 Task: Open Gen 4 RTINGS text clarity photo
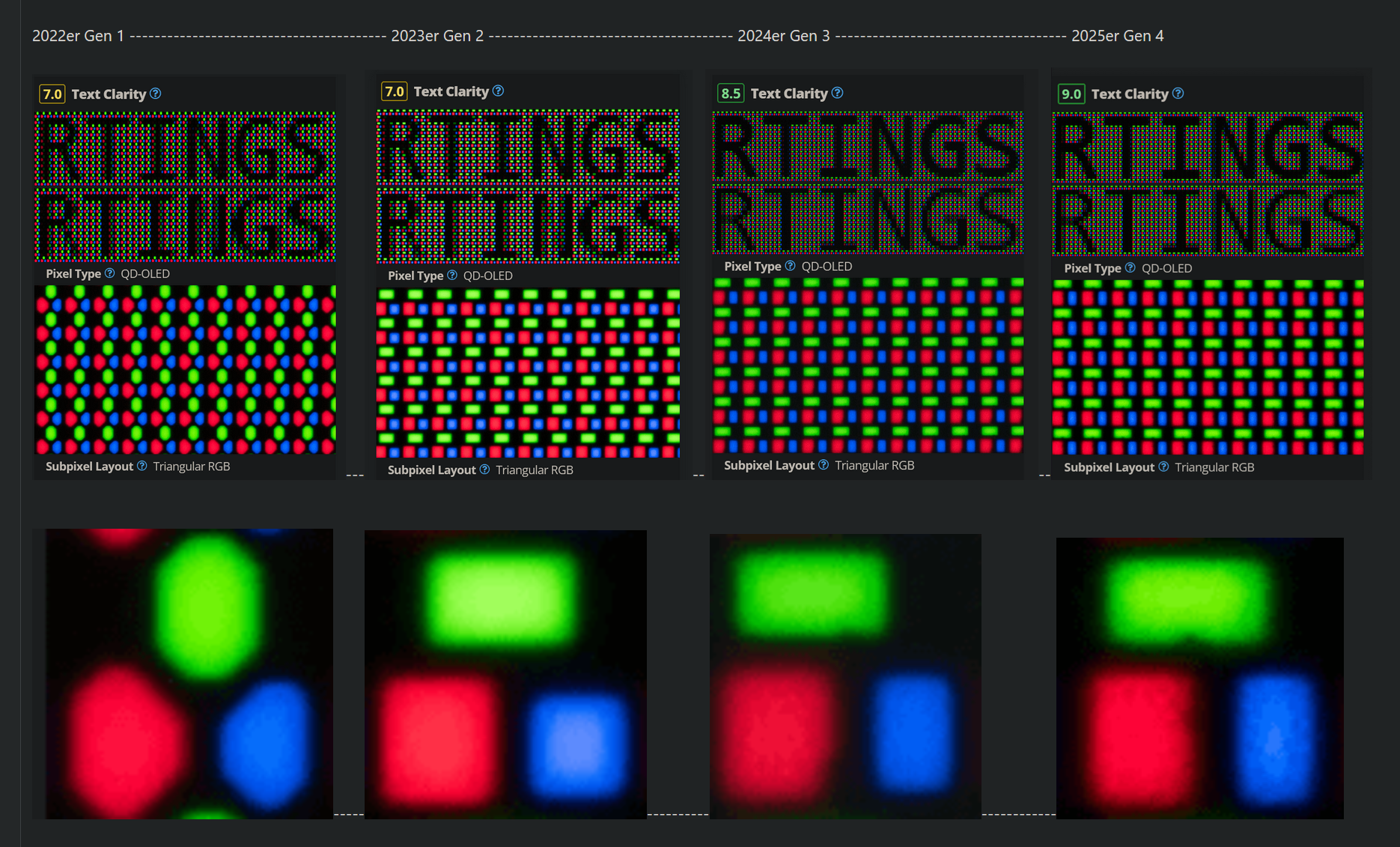click(1208, 184)
